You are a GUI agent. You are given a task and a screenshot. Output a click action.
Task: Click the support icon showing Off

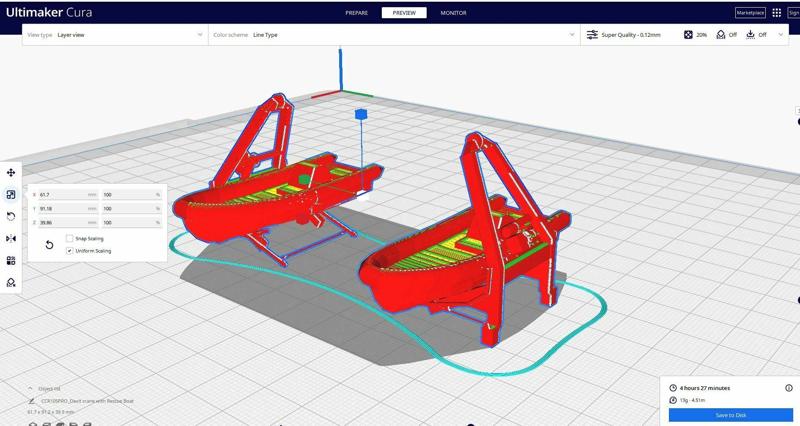click(x=720, y=35)
